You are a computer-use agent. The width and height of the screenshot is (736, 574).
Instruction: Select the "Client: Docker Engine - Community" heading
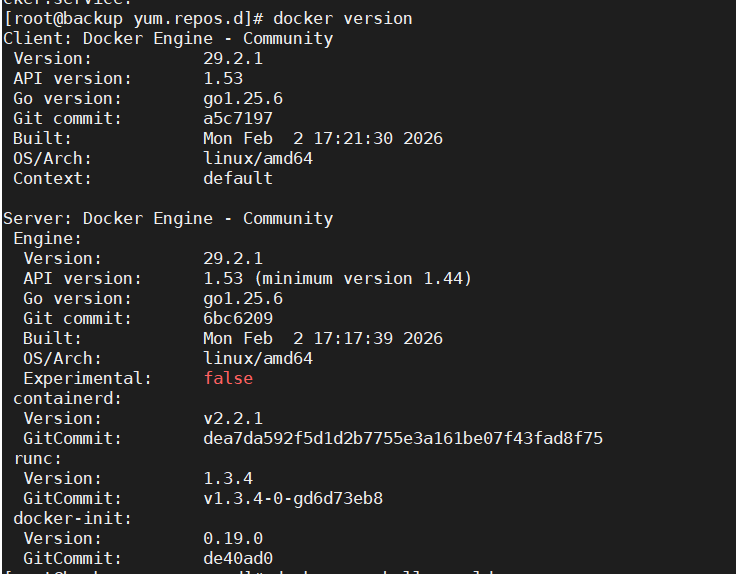168,38
